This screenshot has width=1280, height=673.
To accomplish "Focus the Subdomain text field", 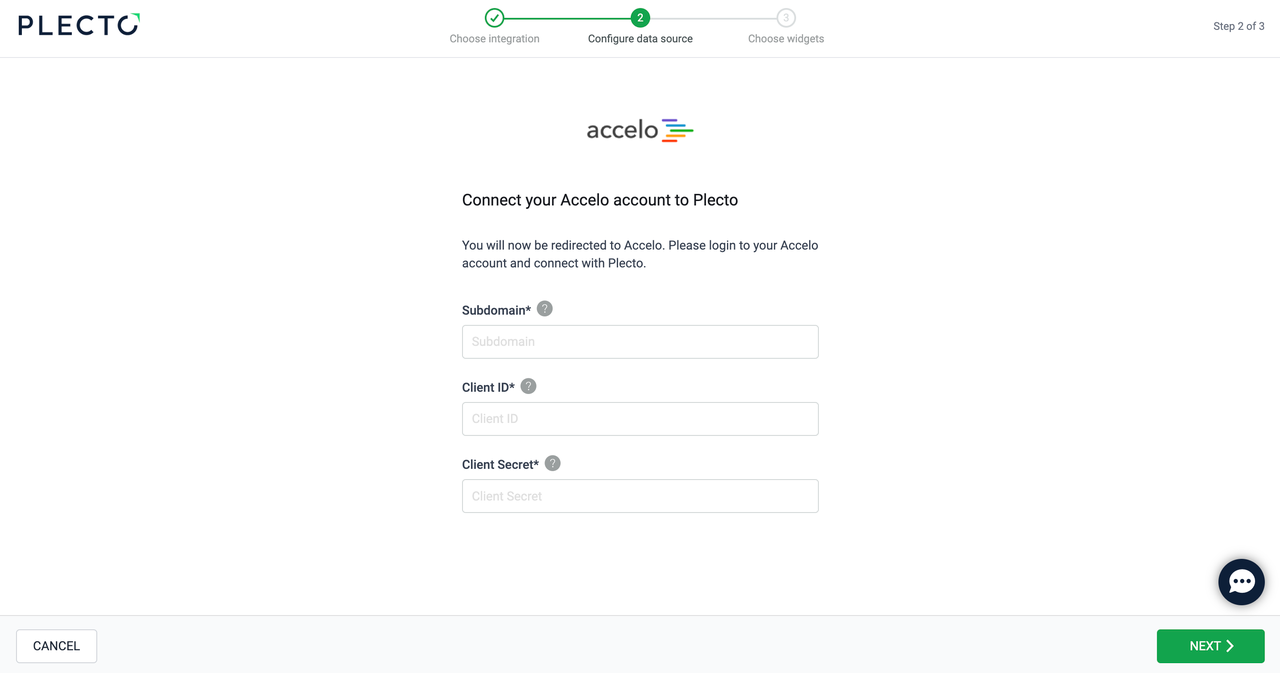I will (640, 342).
